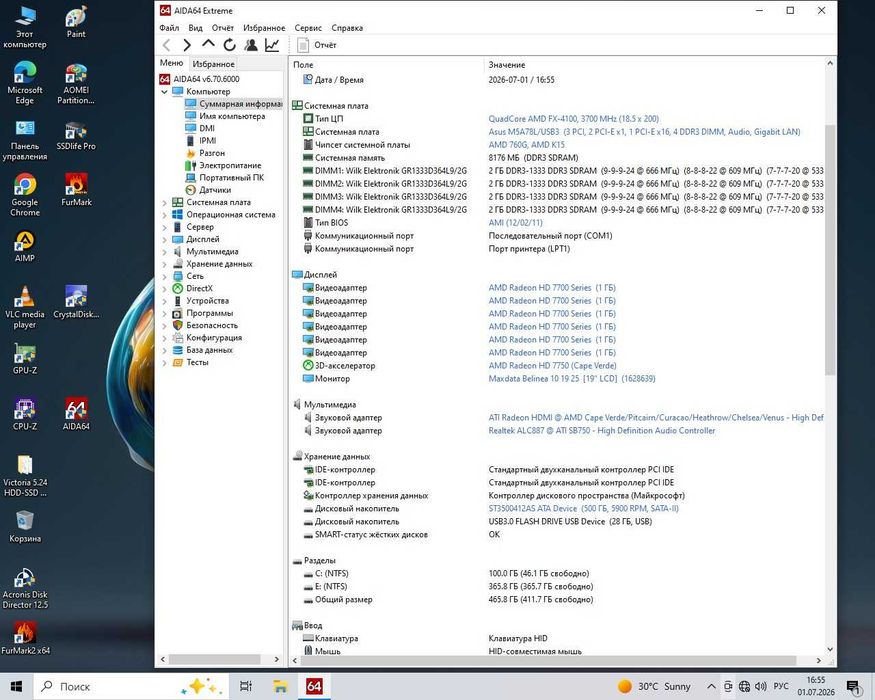This screenshot has height=700, width=875.
Task: Open AIMP desktop icon
Action: click(x=25, y=246)
